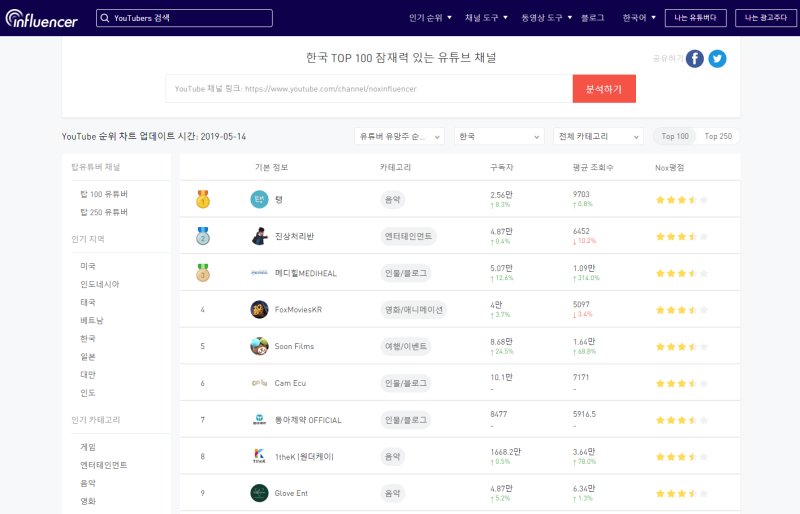
Task: Open the 한국어 language dropdown
Action: pyautogui.click(x=639, y=18)
